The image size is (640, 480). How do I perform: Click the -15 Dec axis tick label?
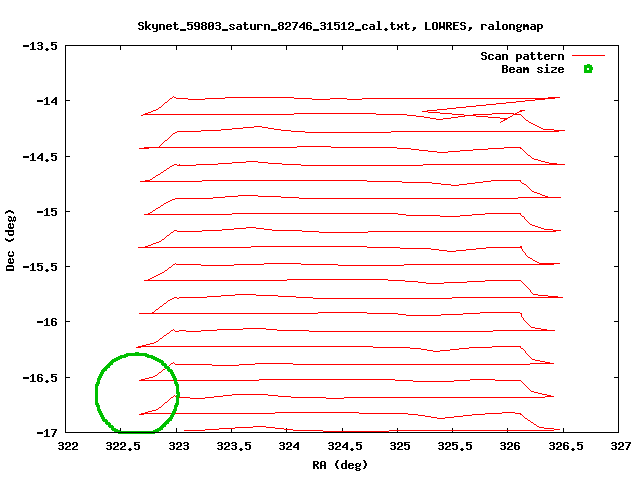(47, 212)
